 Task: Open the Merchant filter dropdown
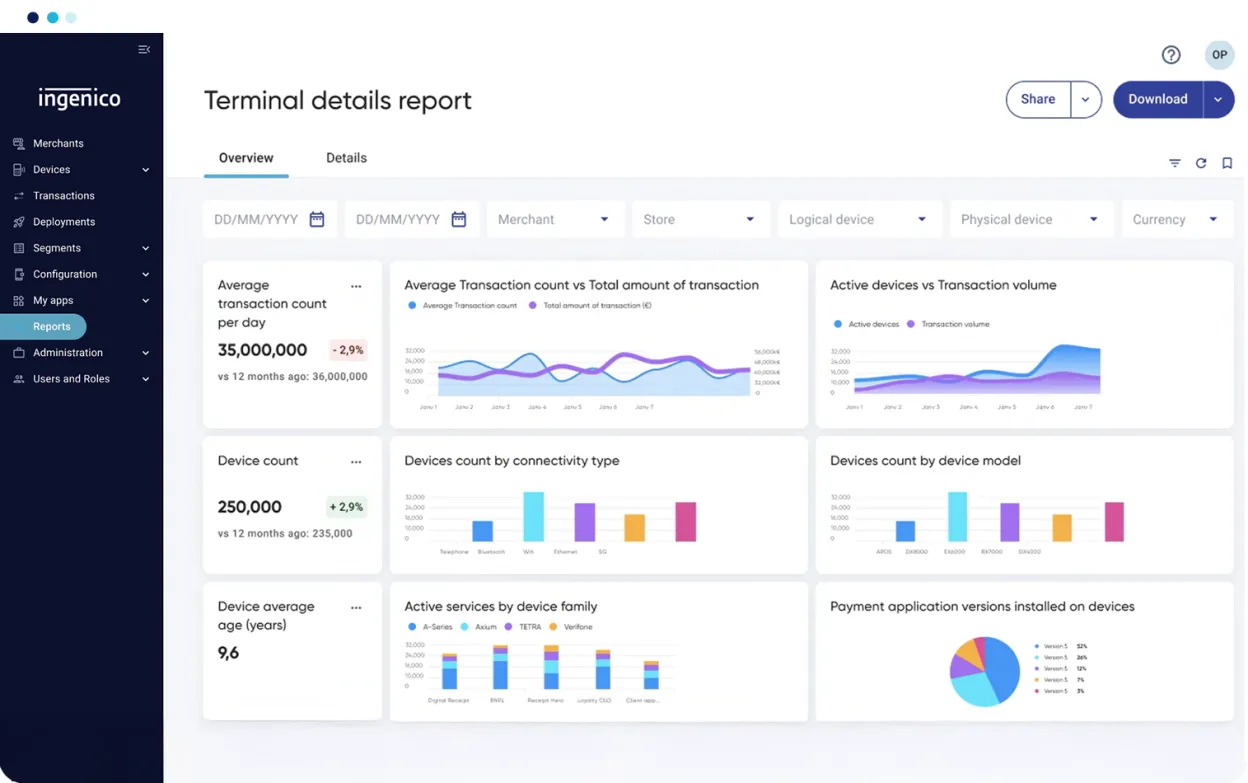pos(555,219)
